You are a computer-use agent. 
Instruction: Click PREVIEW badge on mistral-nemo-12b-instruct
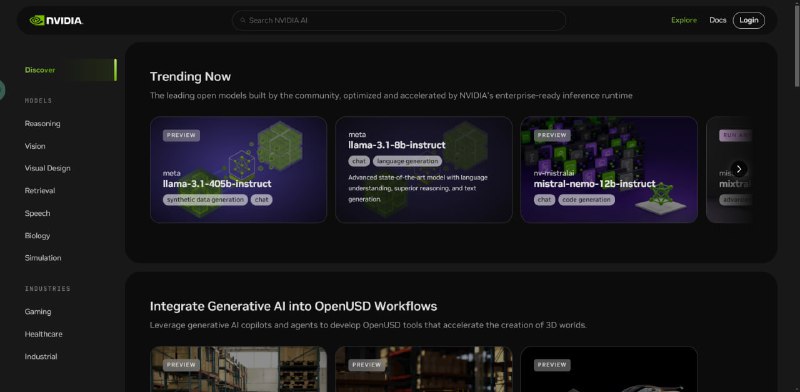[552, 135]
